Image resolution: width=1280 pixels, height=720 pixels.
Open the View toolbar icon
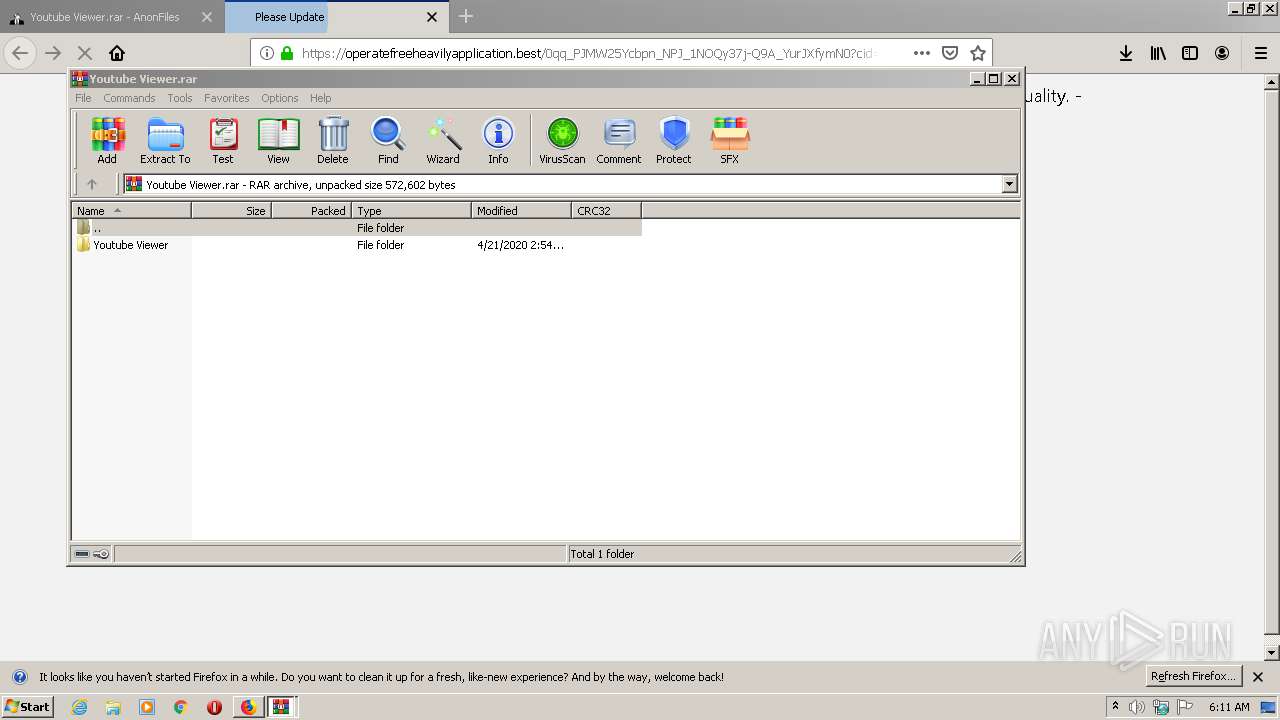coord(278,140)
